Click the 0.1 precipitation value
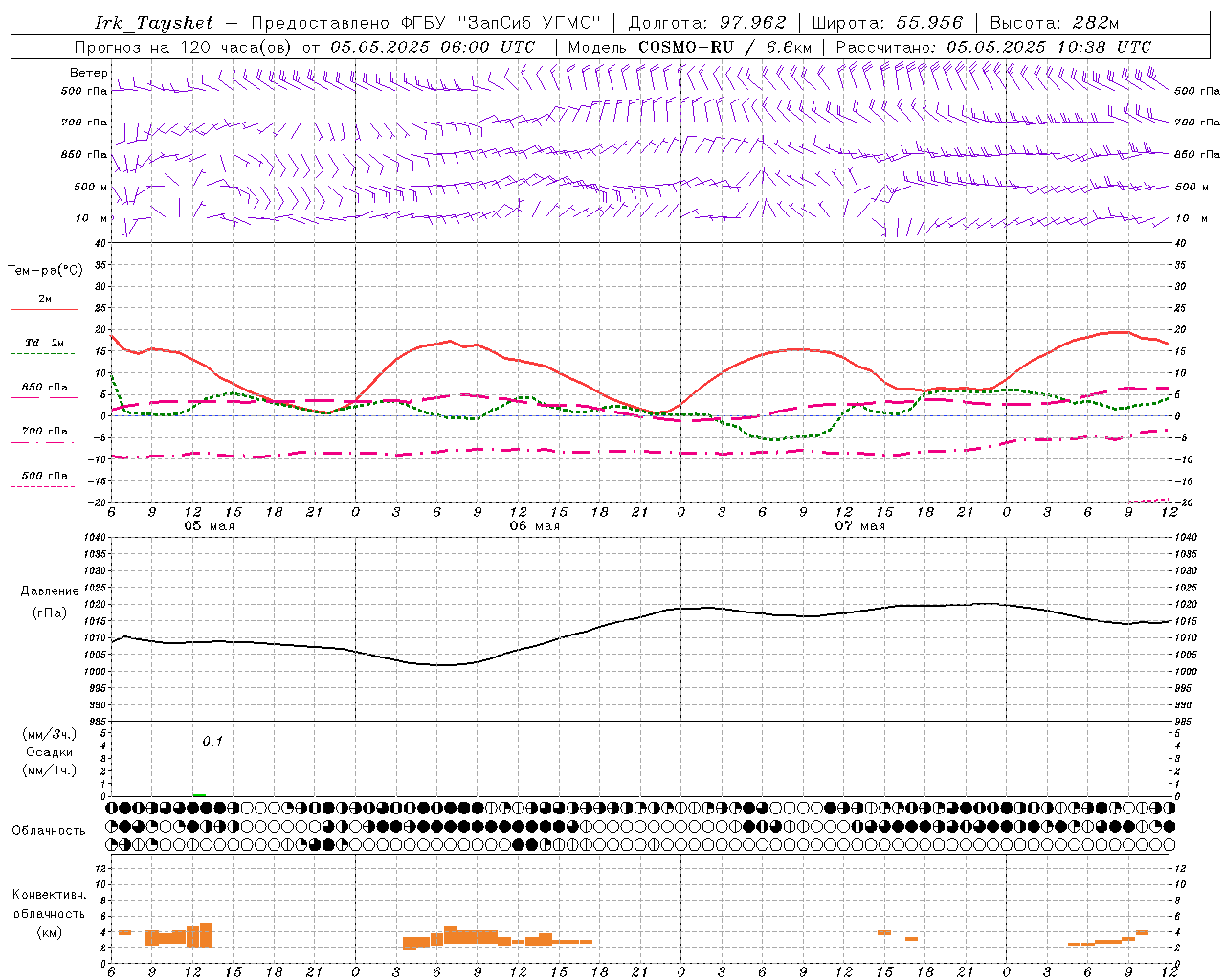Screen dimensions: 1225x980 click(x=212, y=741)
